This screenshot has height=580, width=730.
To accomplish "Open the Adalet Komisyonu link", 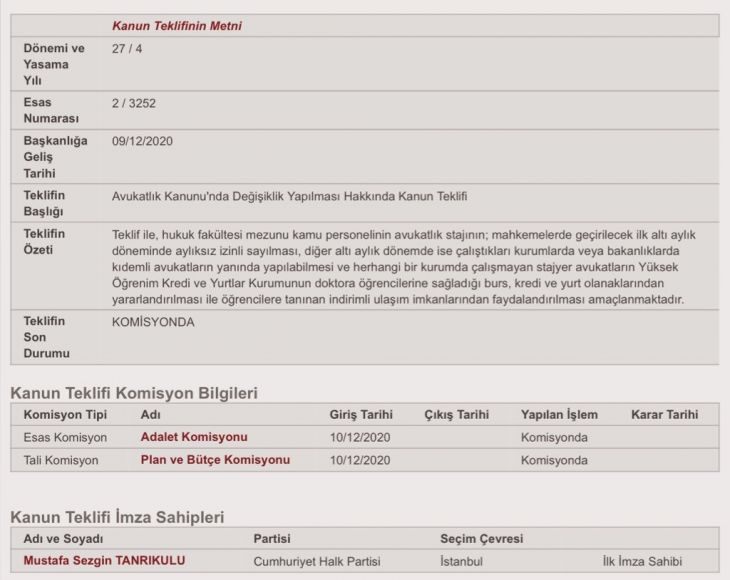I will coord(194,437).
